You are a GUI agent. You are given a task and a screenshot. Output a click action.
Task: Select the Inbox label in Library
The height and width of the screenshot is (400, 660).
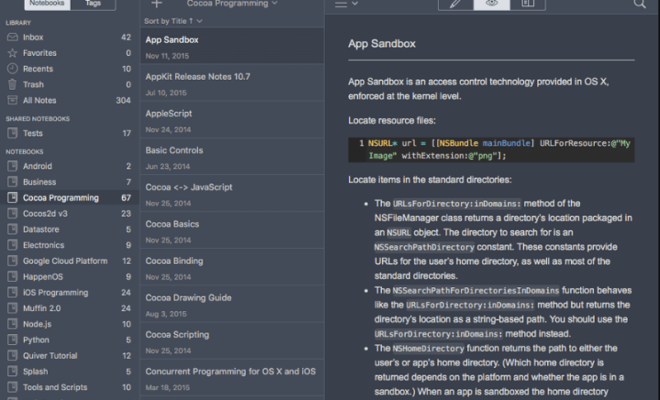[33, 37]
